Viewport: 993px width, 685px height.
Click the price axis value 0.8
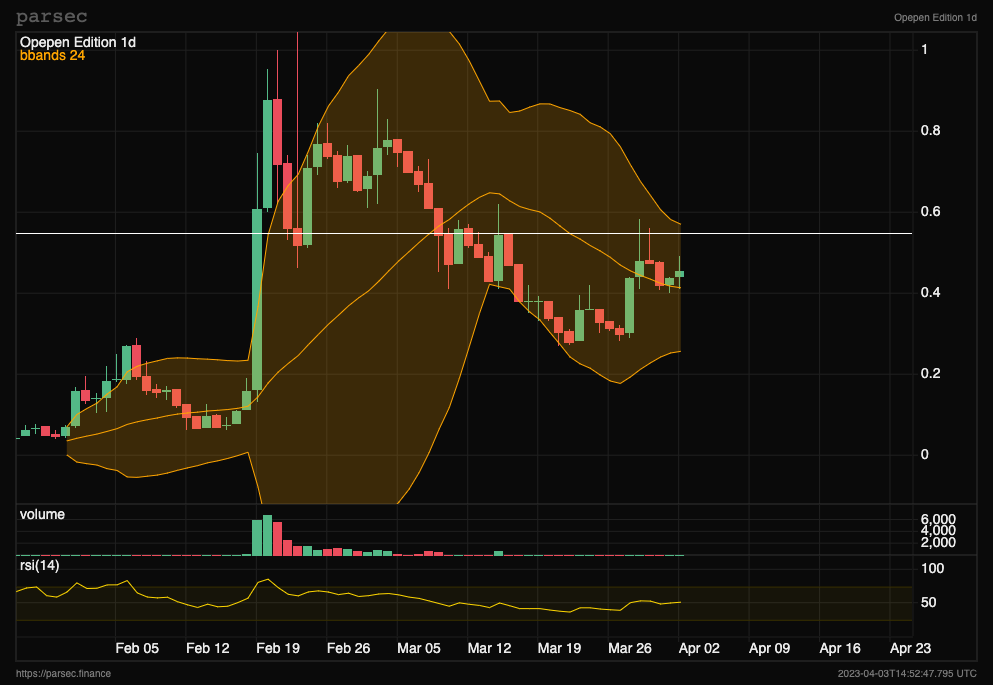coord(930,130)
